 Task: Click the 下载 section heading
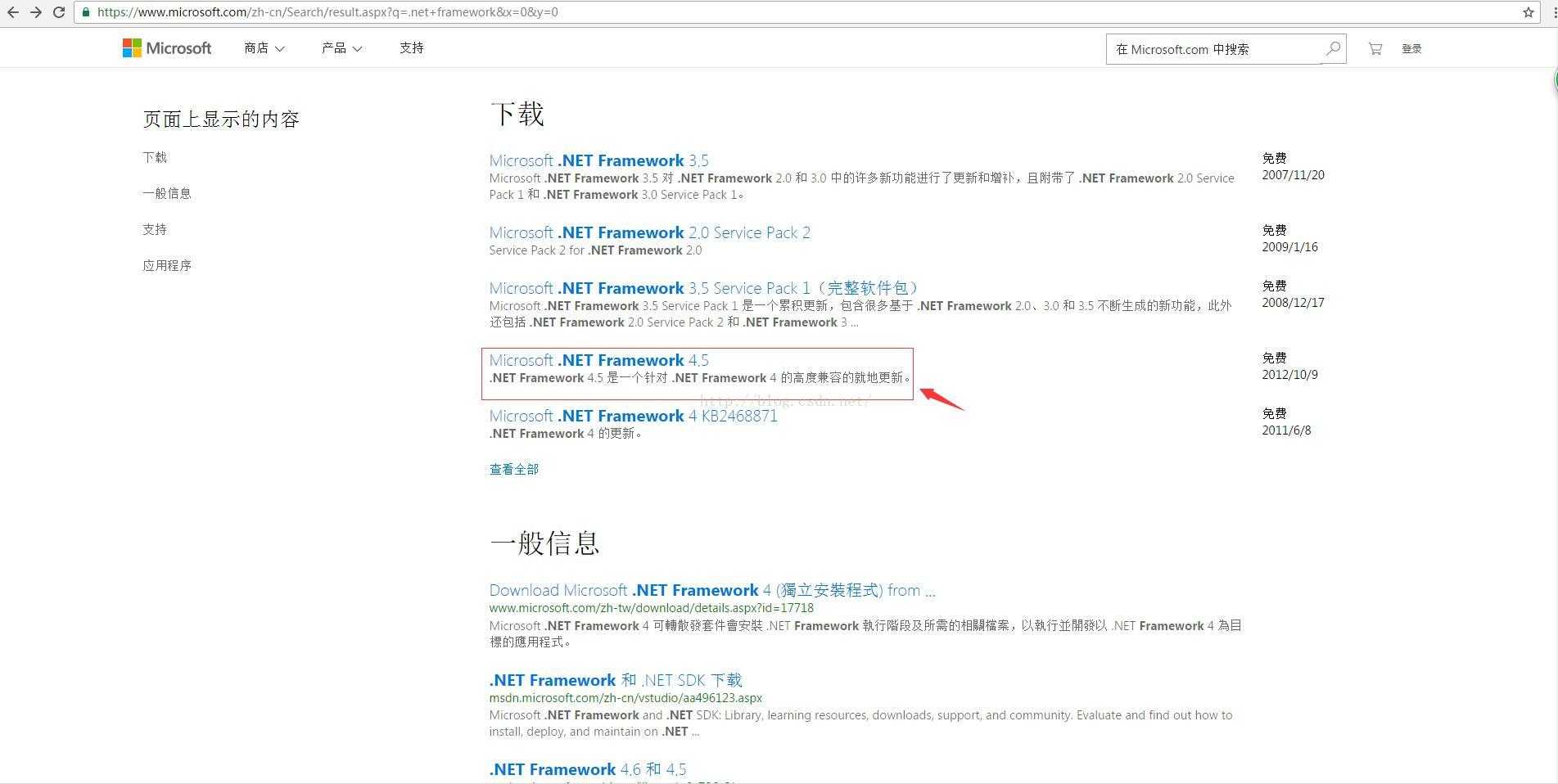click(517, 114)
